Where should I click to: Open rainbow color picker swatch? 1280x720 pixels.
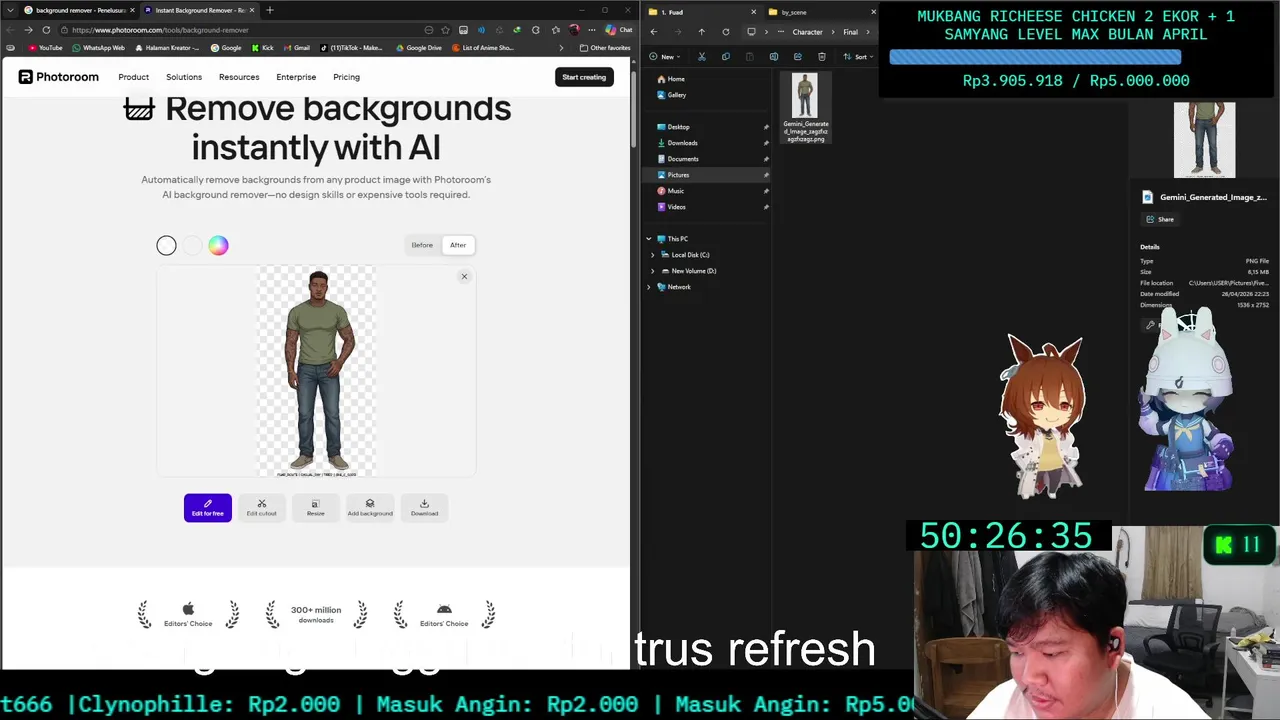click(x=218, y=245)
